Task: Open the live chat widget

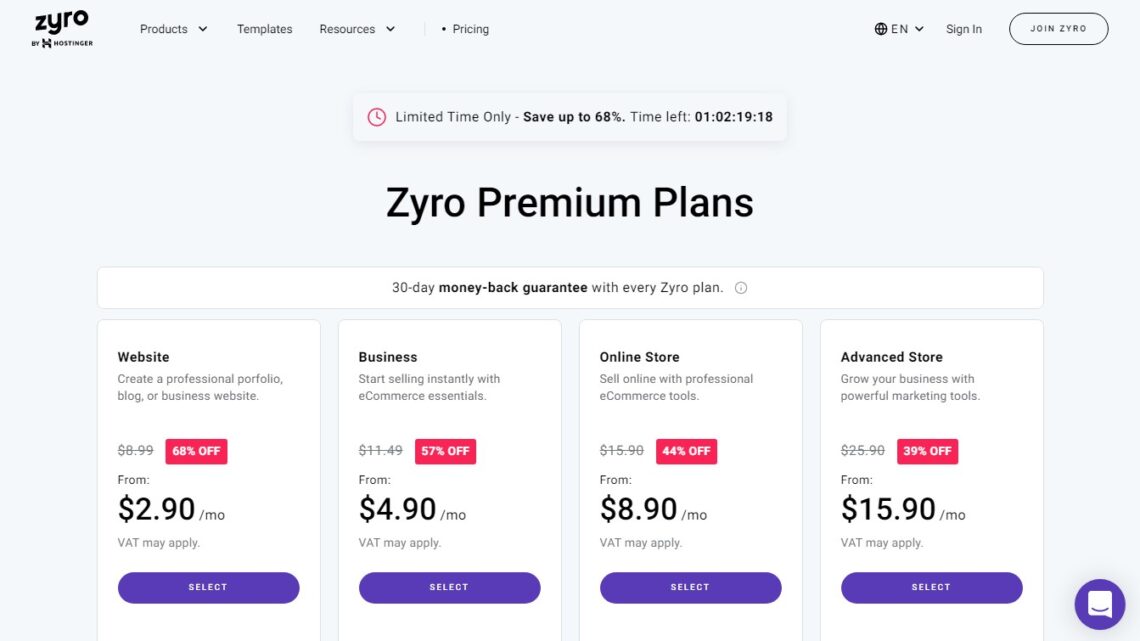Action: pos(1099,604)
